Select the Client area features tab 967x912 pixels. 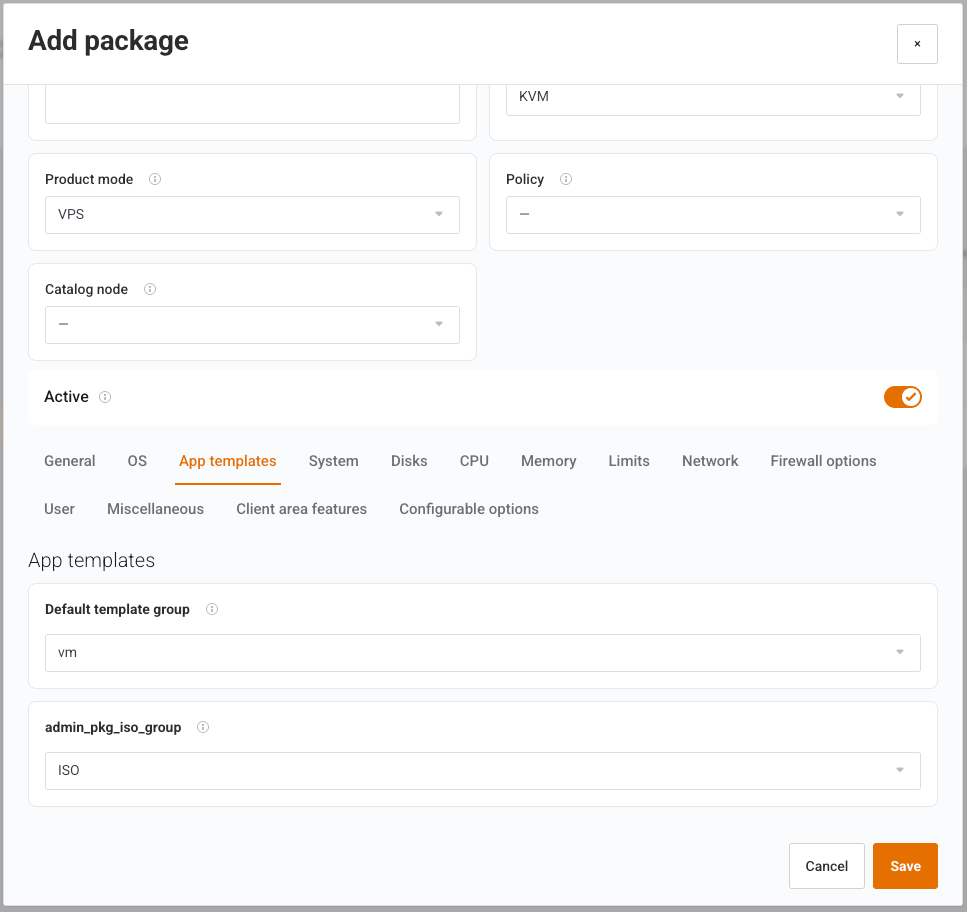302,509
